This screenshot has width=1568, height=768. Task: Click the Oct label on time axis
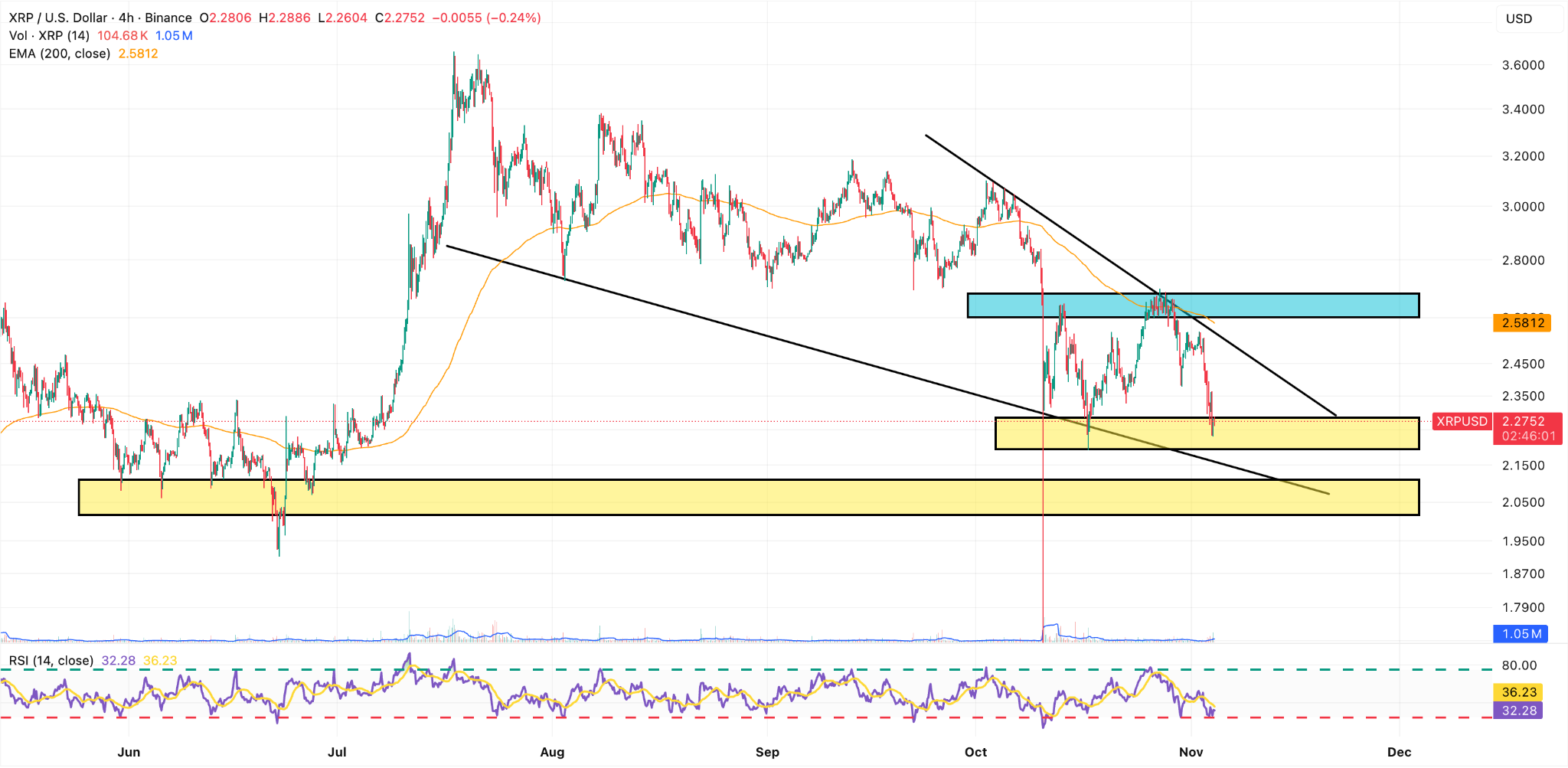coord(975,752)
